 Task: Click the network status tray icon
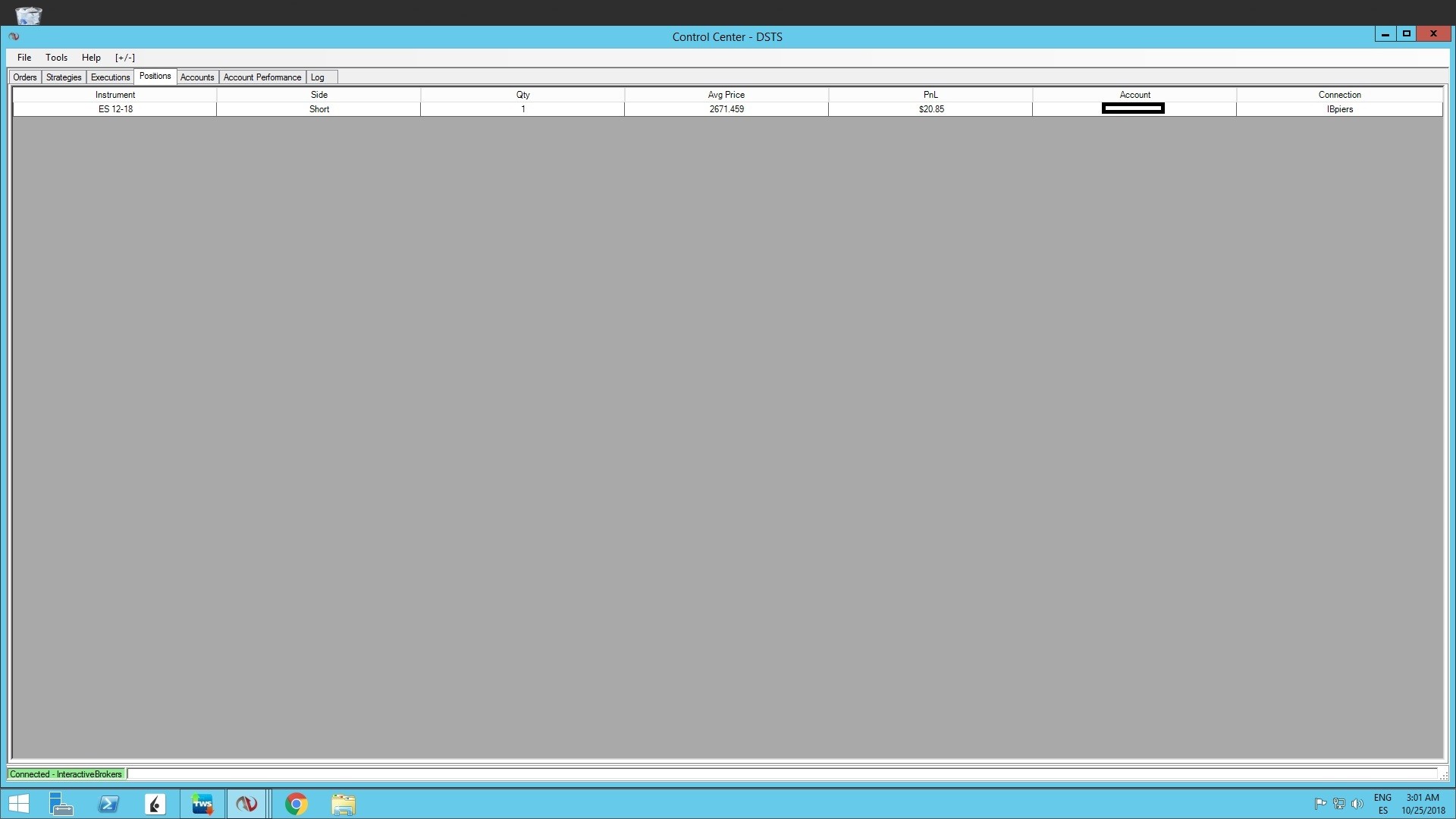[1338, 804]
